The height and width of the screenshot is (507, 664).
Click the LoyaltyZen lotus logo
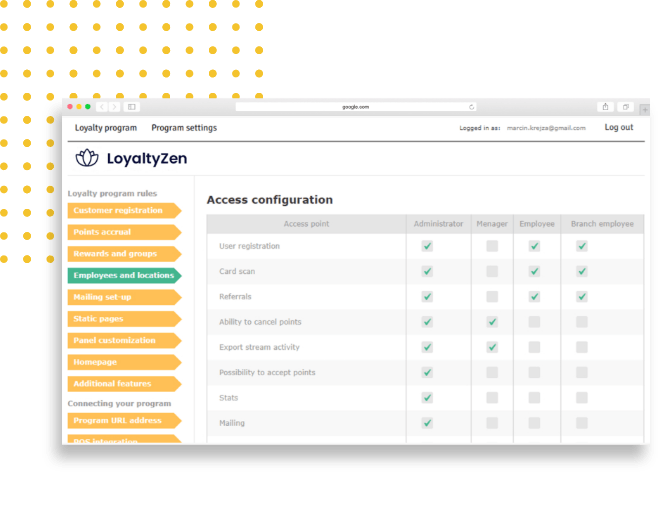tap(87, 158)
